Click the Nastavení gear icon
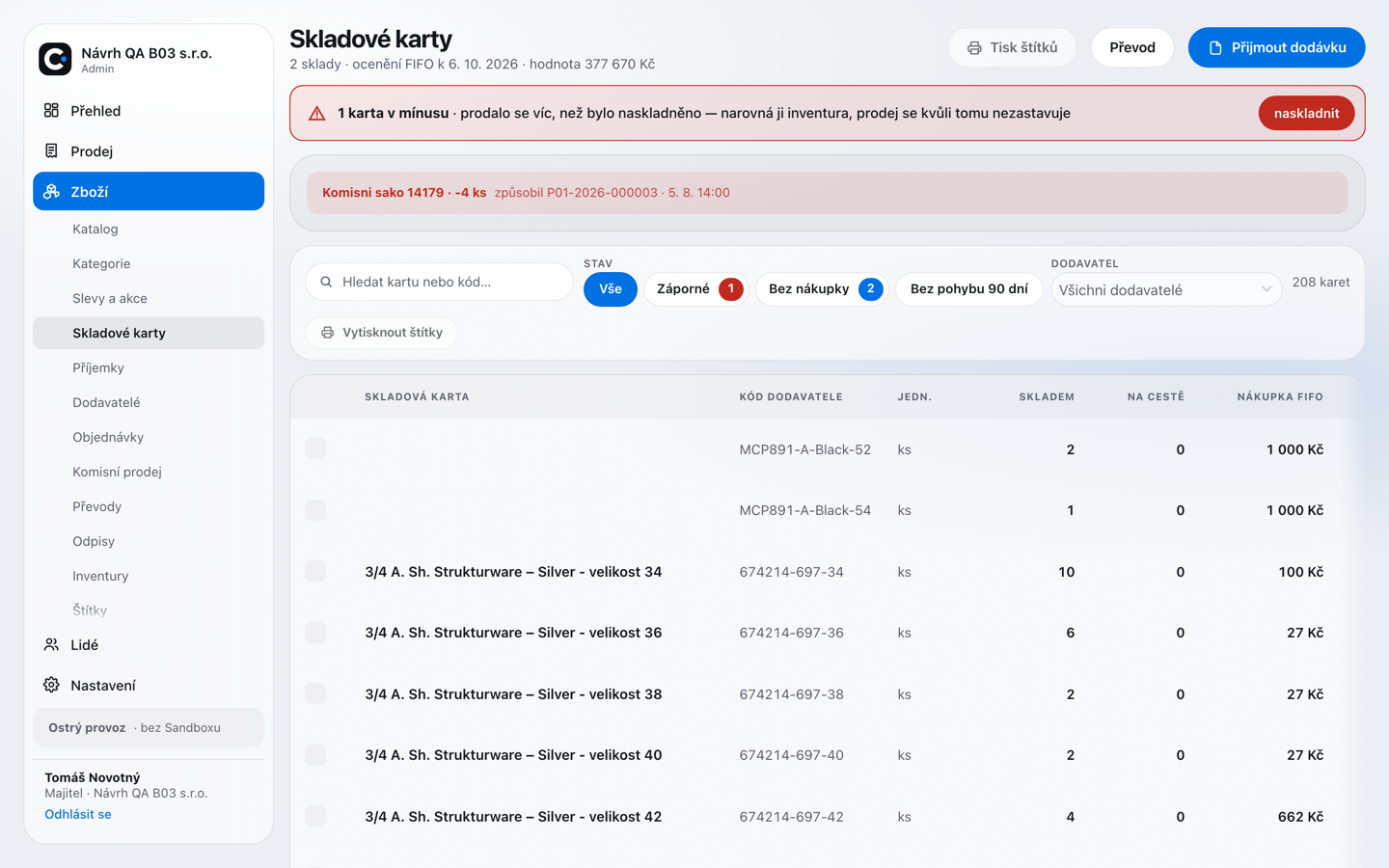The image size is (1389, 868). [x=51, y=685]
